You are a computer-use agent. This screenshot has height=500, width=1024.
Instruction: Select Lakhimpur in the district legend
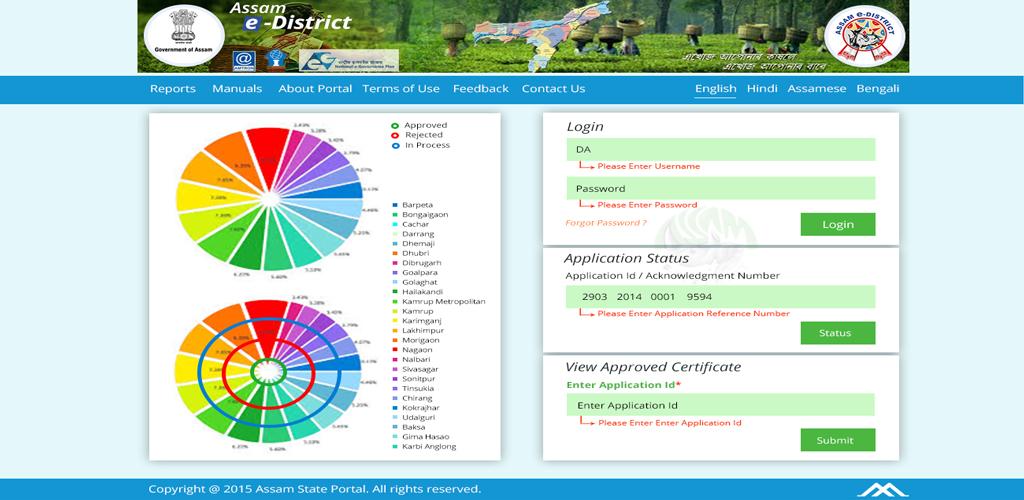click(x=422, y=330)
